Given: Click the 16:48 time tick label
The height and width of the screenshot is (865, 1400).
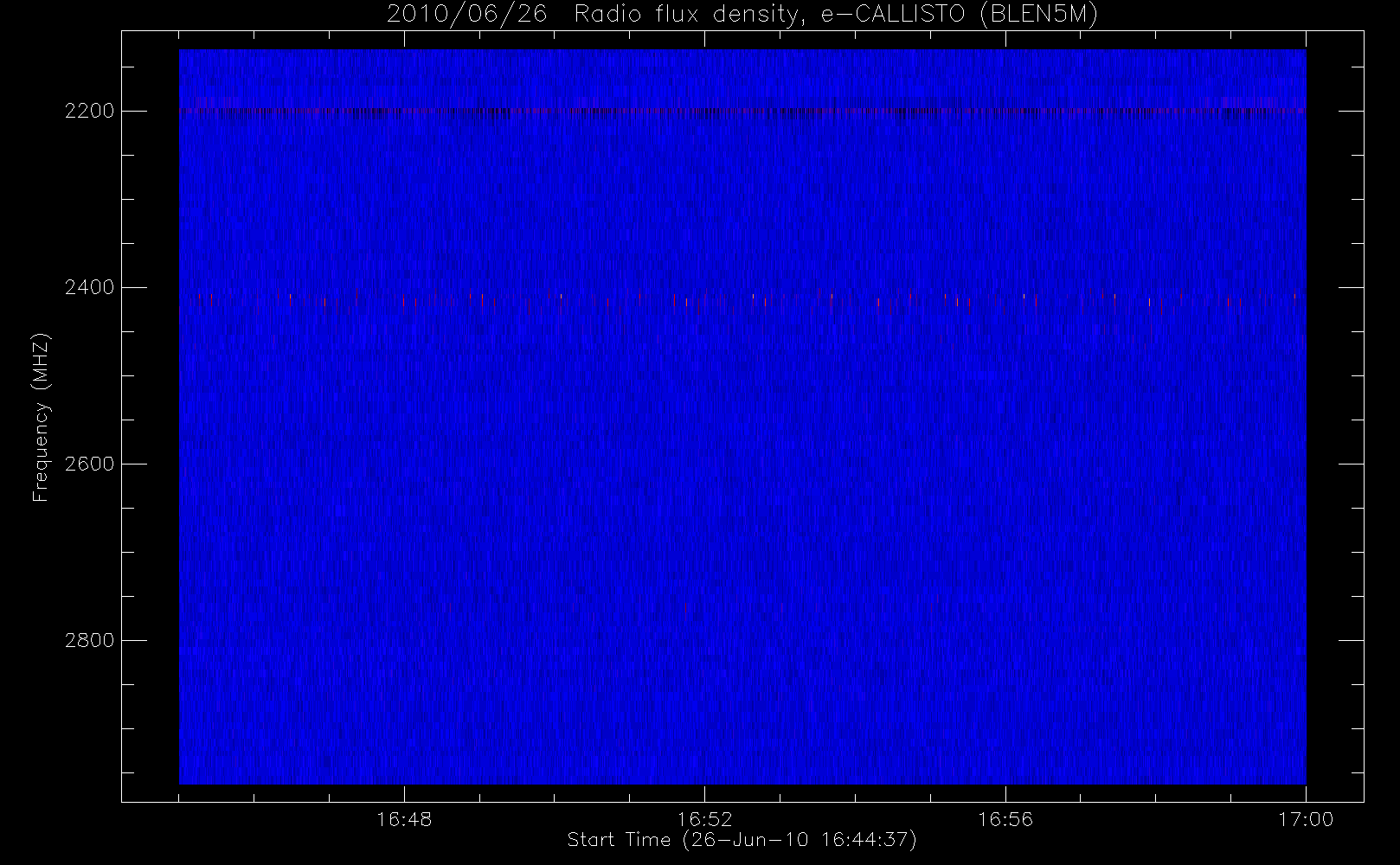Looking at the screenshot, I should (x=404, y=820).
